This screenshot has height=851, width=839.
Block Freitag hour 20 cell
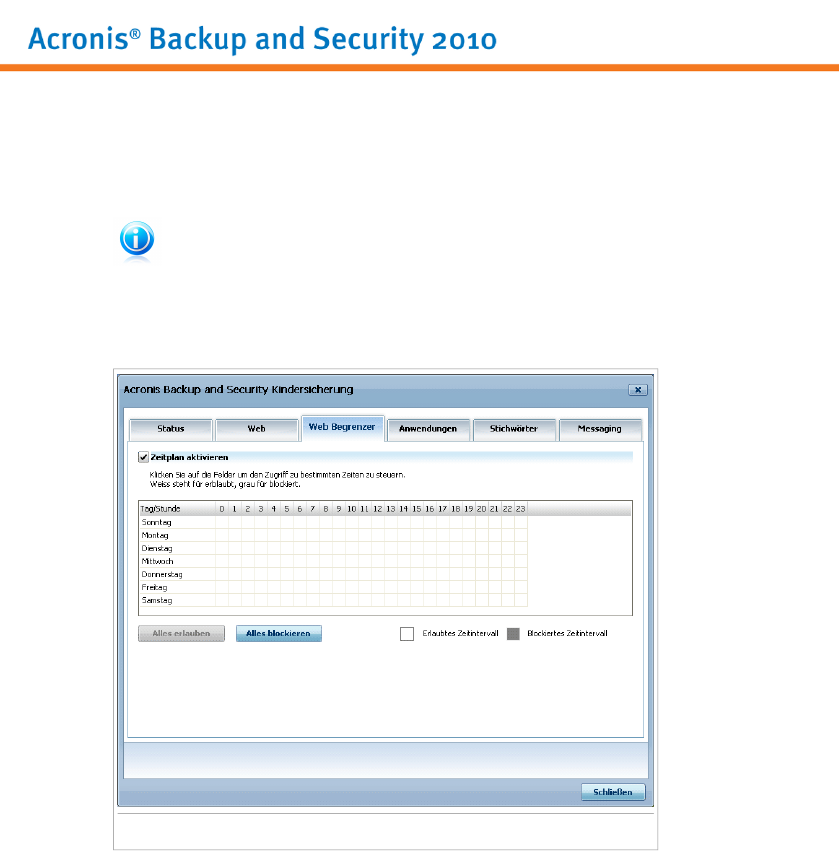pyautogui.click(x=481, y=587)
